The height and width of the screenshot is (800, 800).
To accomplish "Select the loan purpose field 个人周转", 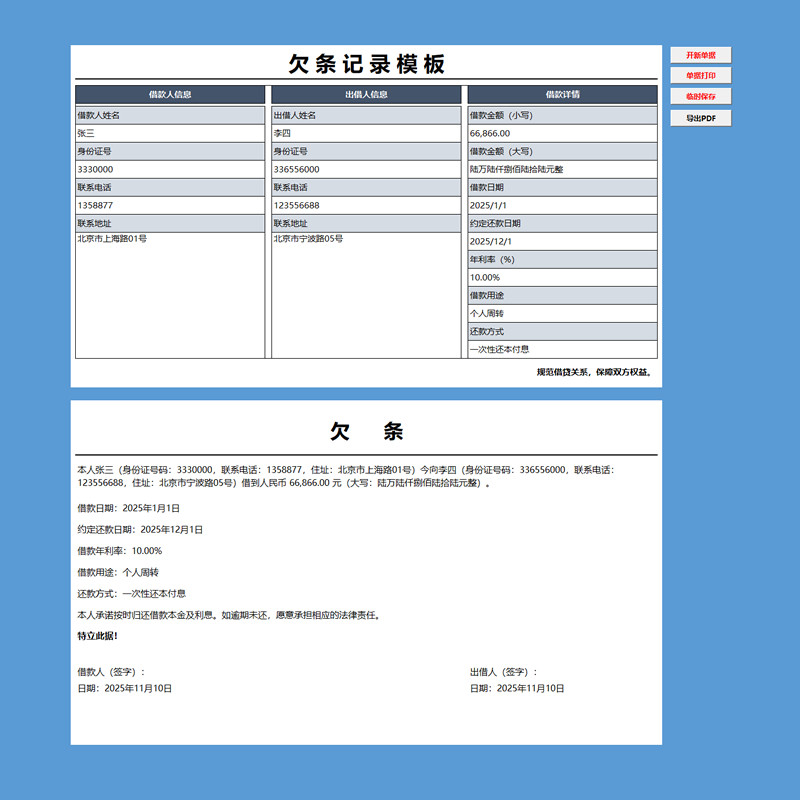I will 562,313.
